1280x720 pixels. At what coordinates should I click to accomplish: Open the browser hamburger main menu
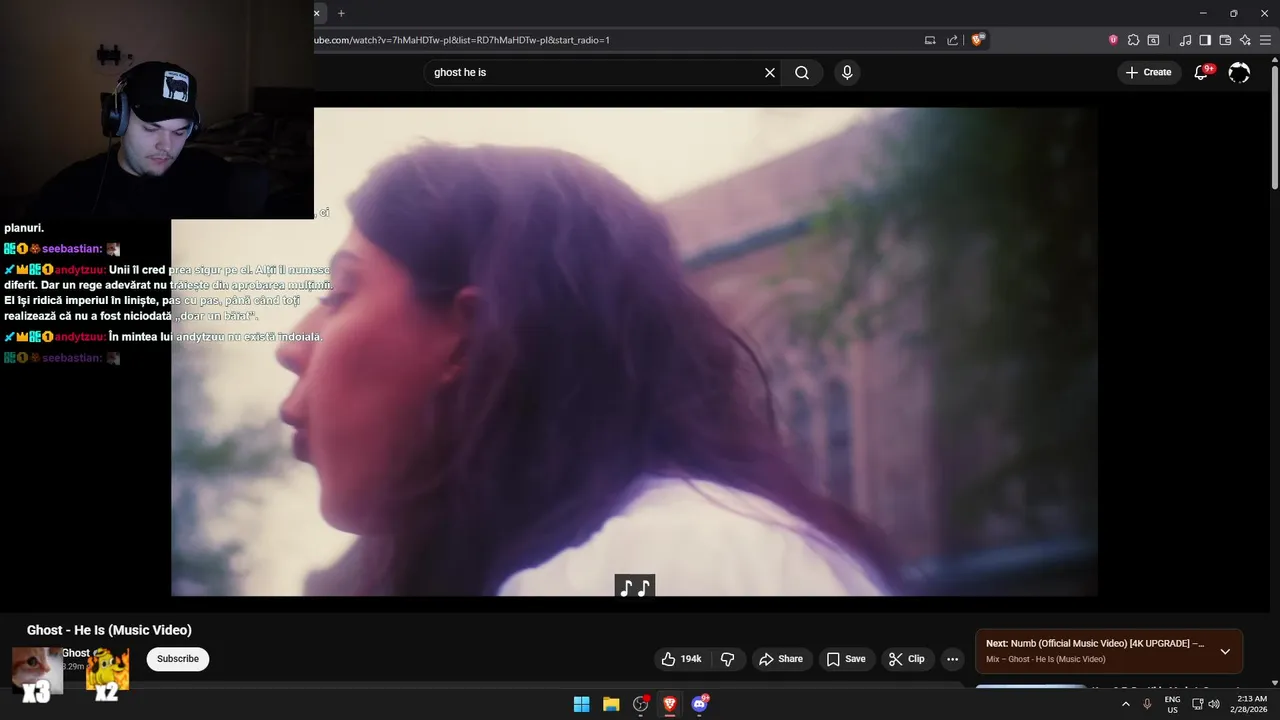[1266, 40]
